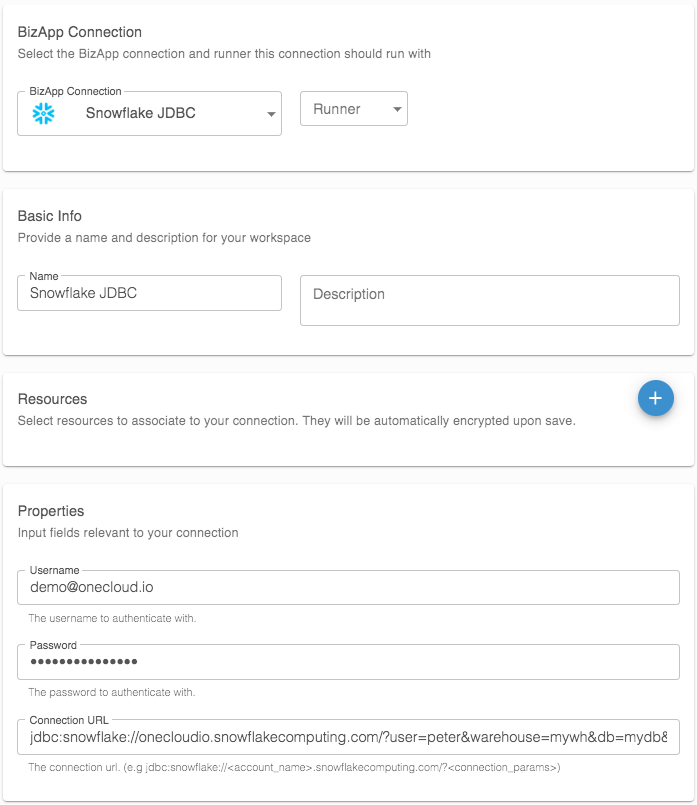This screenshot has width=697, height=805.
Task: Focus the Connection URL field
Action: [x=348, y=738]
